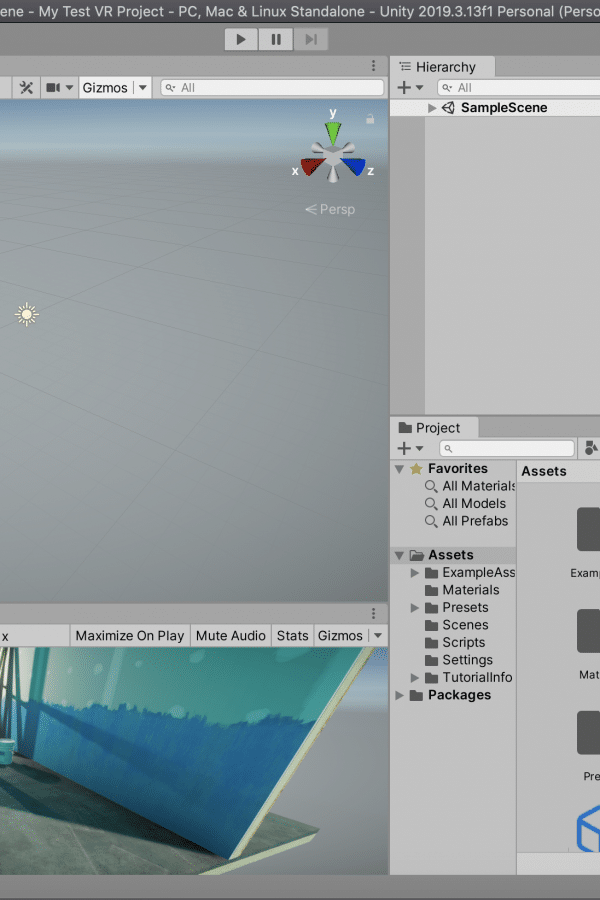
Task: Expand the Packages folder
Action: (x=400, y=695)
